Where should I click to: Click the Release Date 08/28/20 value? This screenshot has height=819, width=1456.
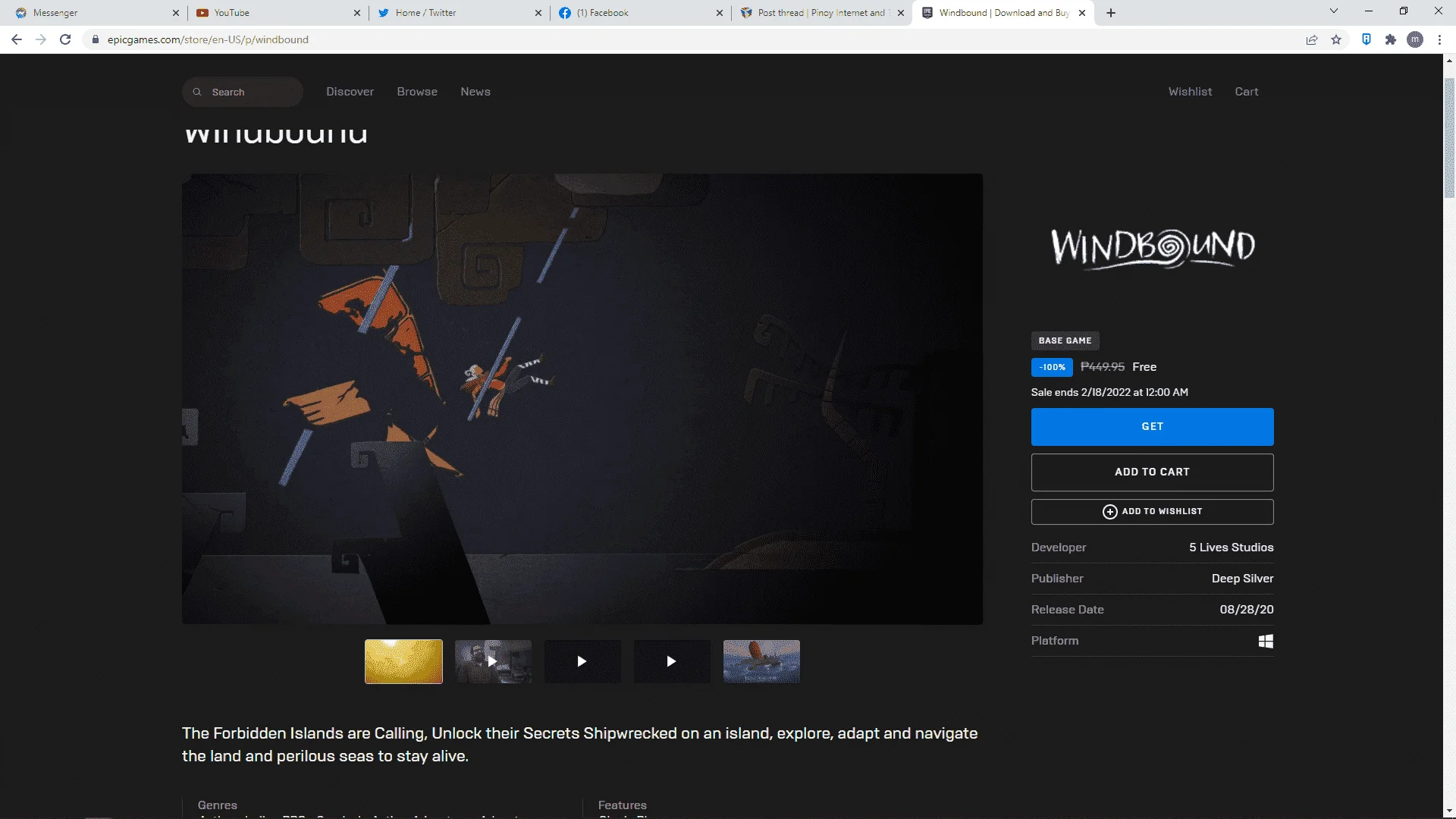[1246, 610]
